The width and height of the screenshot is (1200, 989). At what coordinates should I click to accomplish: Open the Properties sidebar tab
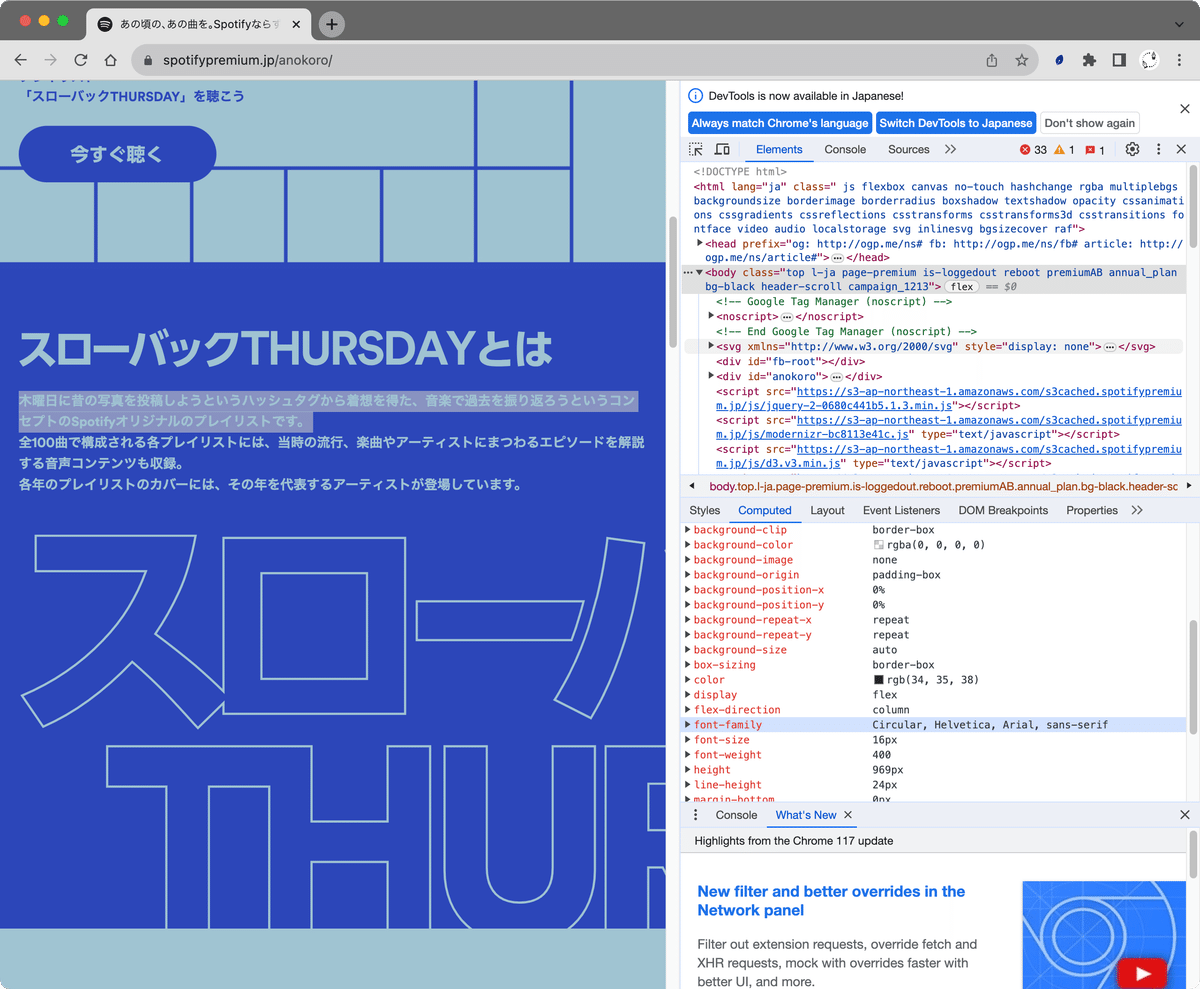coord(1092,510)
